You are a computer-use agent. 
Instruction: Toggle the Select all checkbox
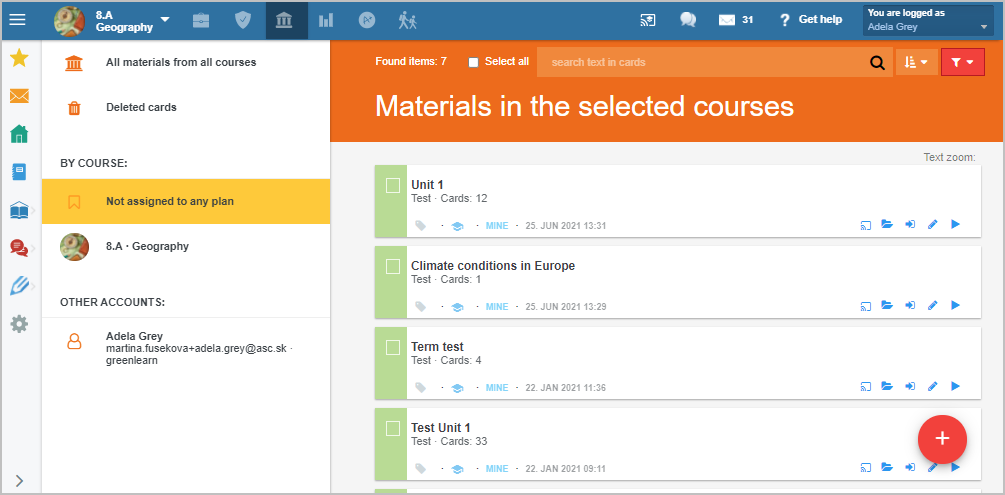[474, 62]
